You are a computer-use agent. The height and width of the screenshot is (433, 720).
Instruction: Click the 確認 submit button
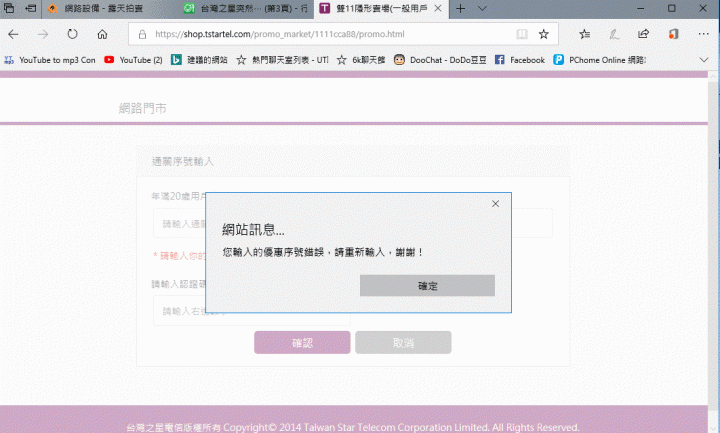pyautogui.click(x=302, y=343)
